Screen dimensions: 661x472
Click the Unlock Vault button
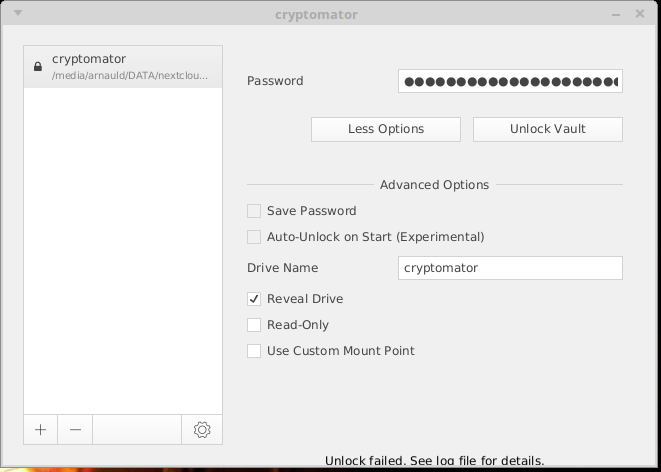548,129
